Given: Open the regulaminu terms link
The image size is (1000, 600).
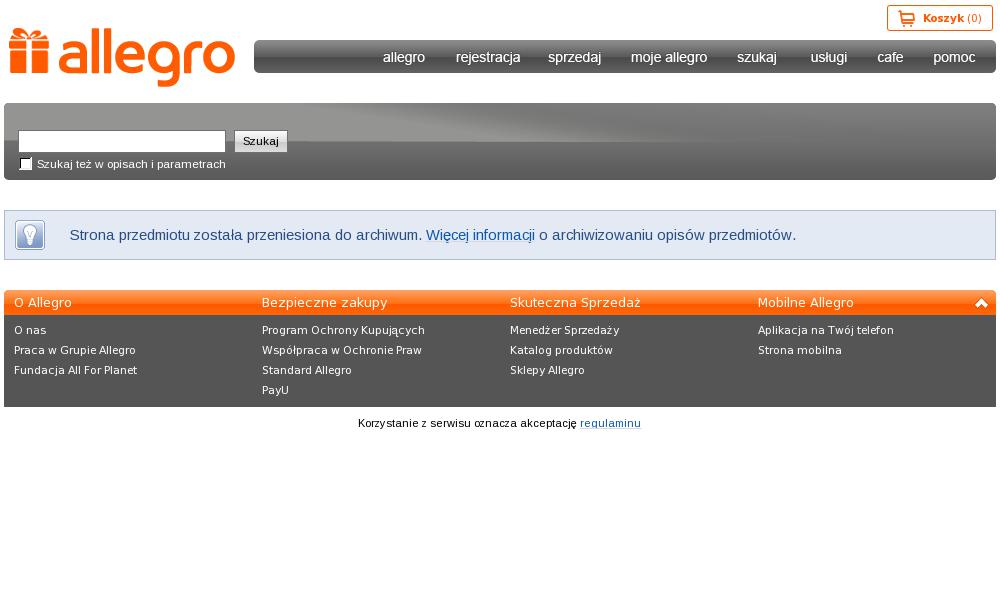Looking at the screenshot, I should (x=610, y=423).
